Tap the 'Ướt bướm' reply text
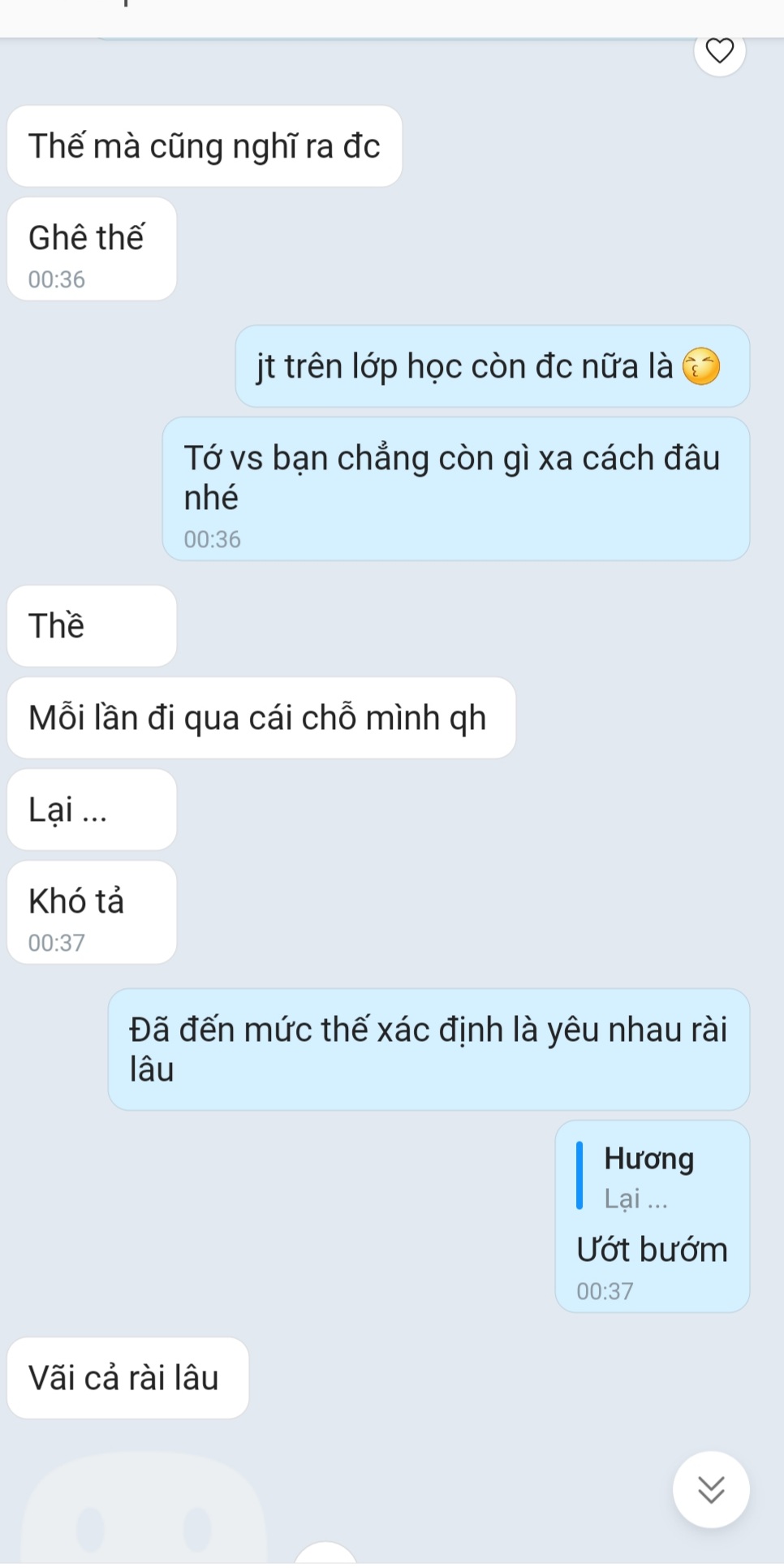 [652, 1250]
